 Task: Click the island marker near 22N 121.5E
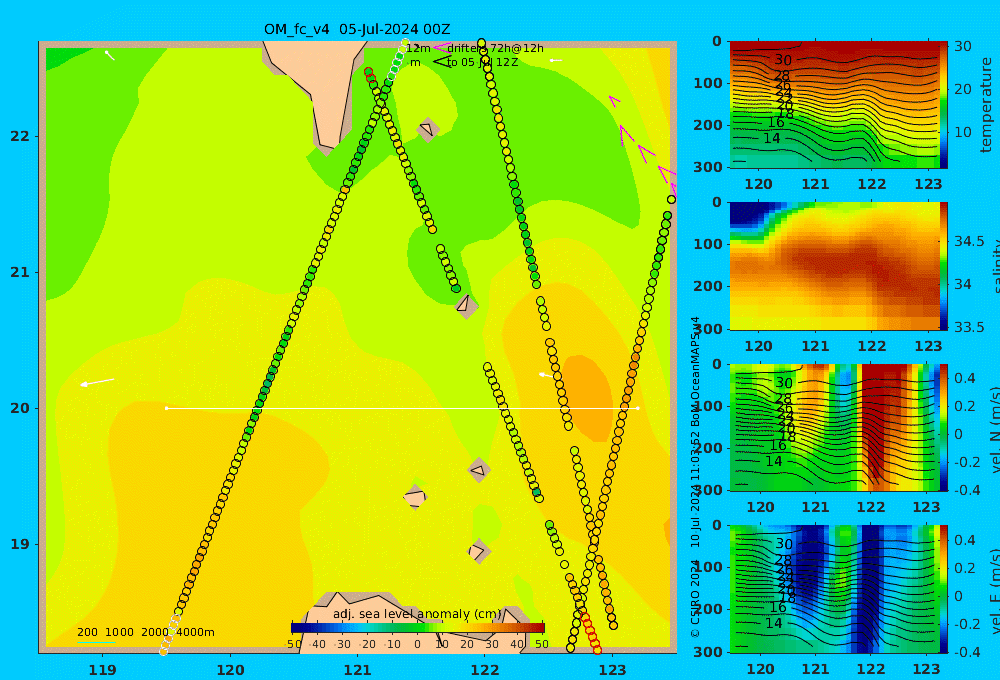click(x=427, y=129)
